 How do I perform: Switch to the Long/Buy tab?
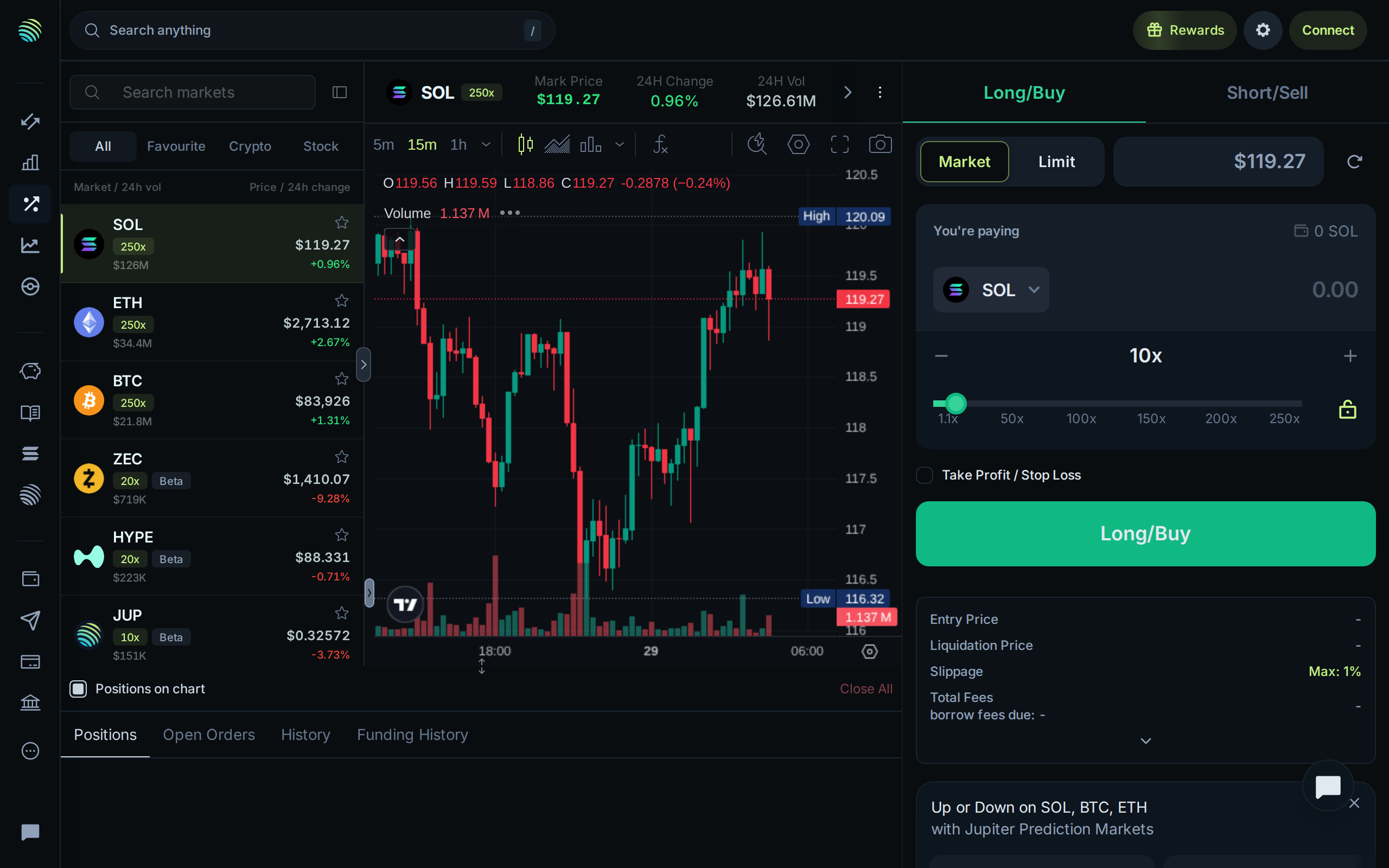coord(1024,92)
